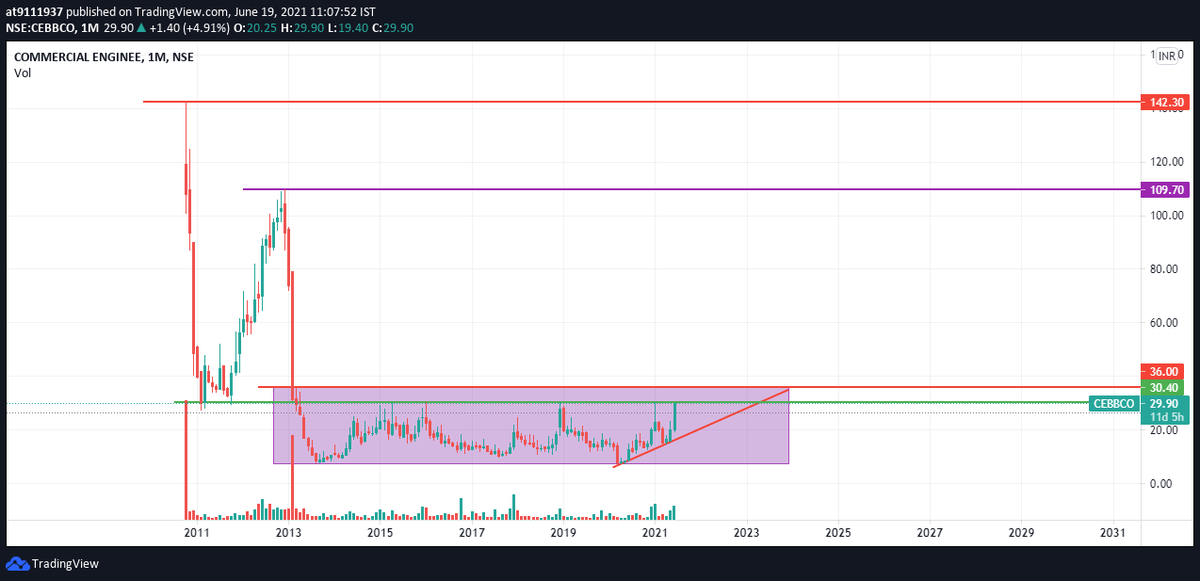
Task: Select the 109.70 purple price label
Action: [1165, 189]
